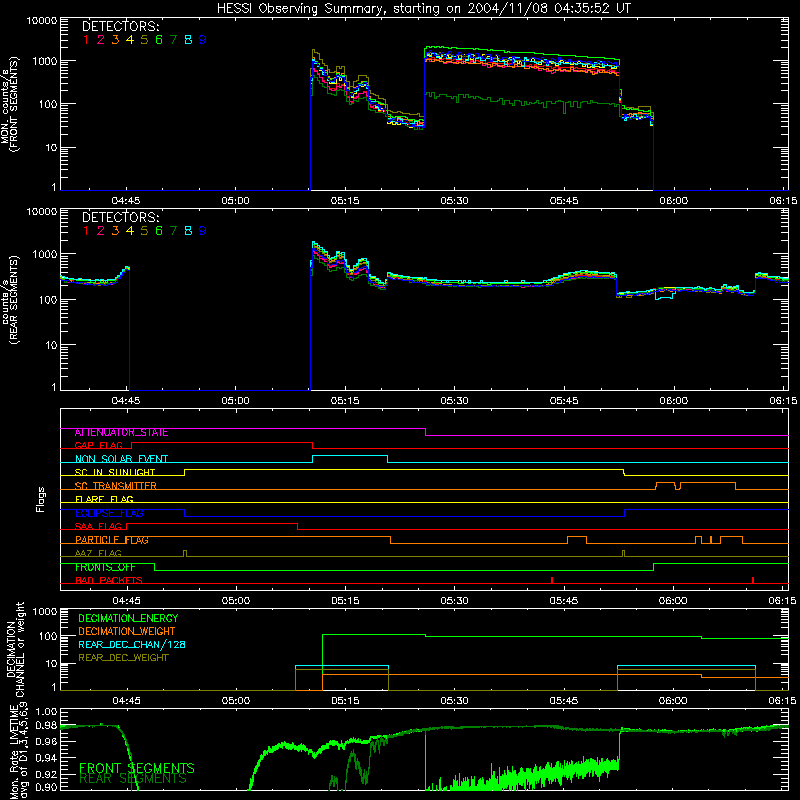Click the 1.00 tick on the livetime plot
The image size is (800, 800).
[47, 712]
